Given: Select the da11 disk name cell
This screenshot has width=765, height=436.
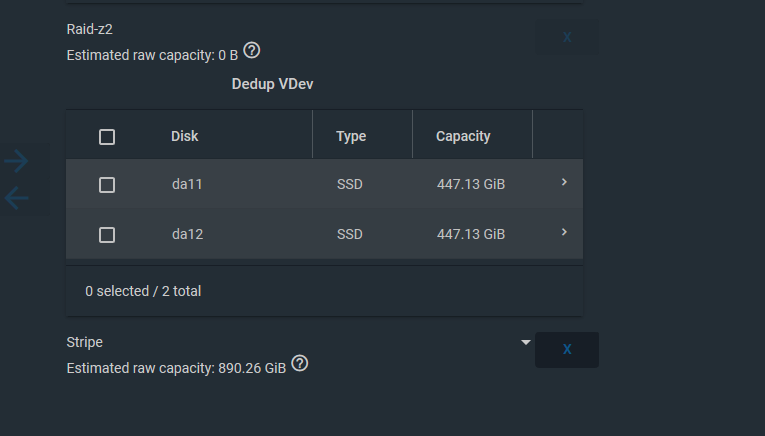Looking at the screenshot, I should (188, 184).
